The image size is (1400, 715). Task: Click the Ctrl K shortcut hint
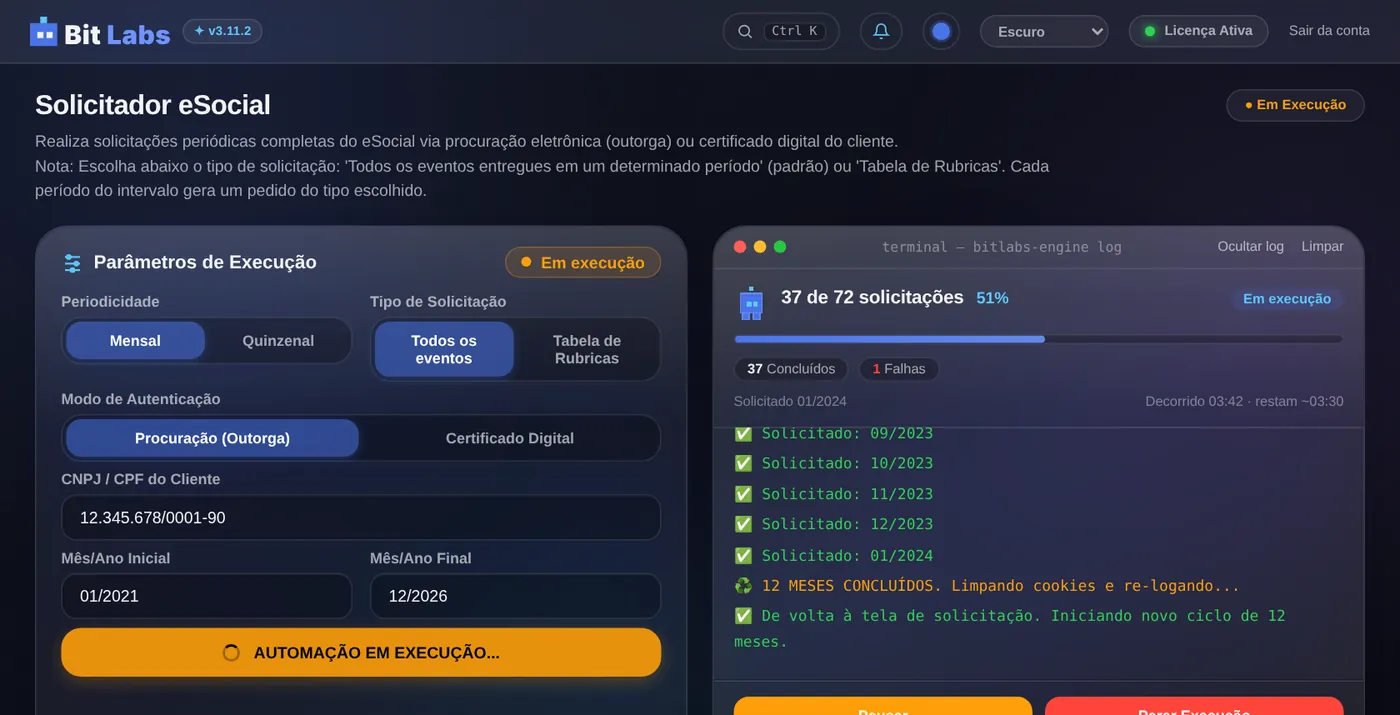pos(795,31)
